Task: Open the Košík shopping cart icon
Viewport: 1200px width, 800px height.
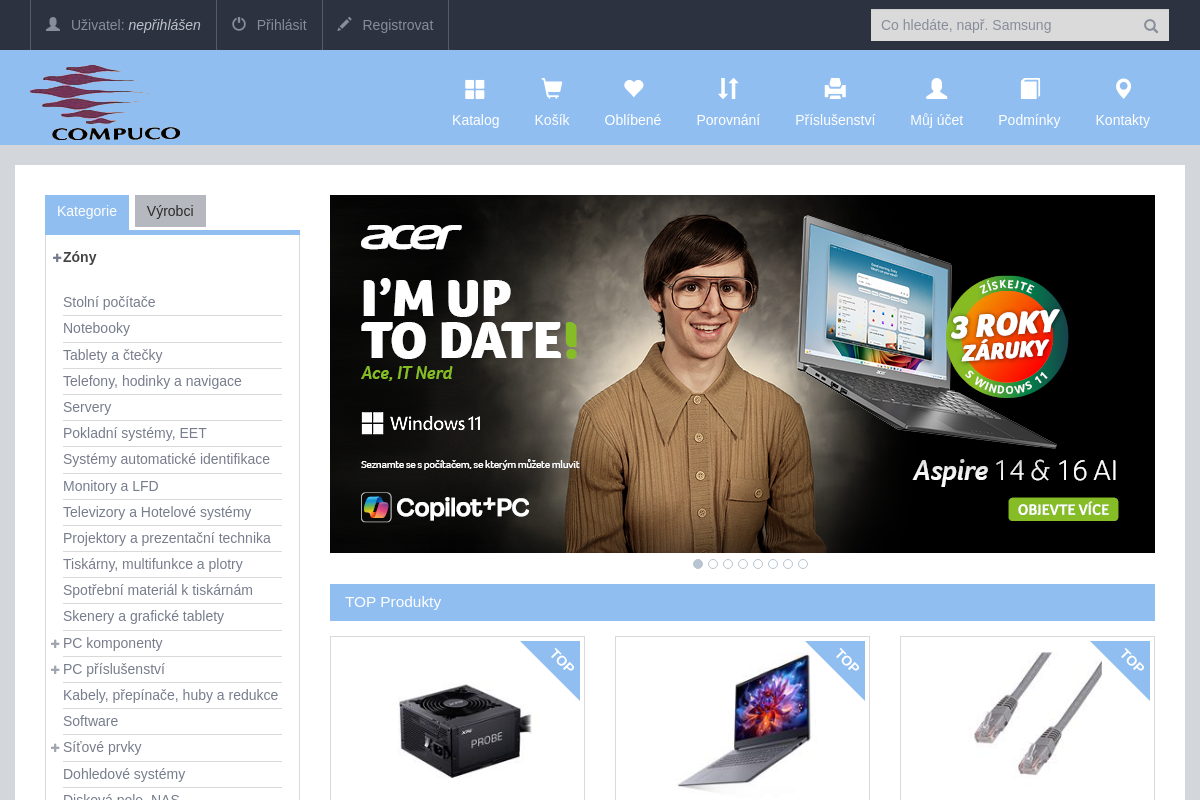Action: tap(551, 89)
